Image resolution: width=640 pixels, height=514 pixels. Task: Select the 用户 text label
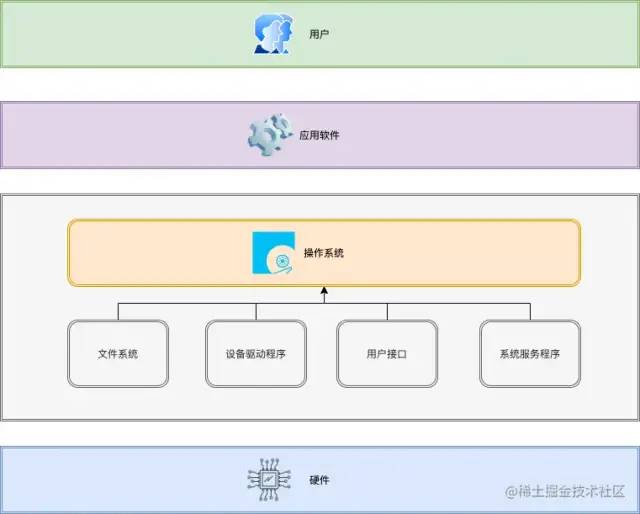click(x=319, y=35)
